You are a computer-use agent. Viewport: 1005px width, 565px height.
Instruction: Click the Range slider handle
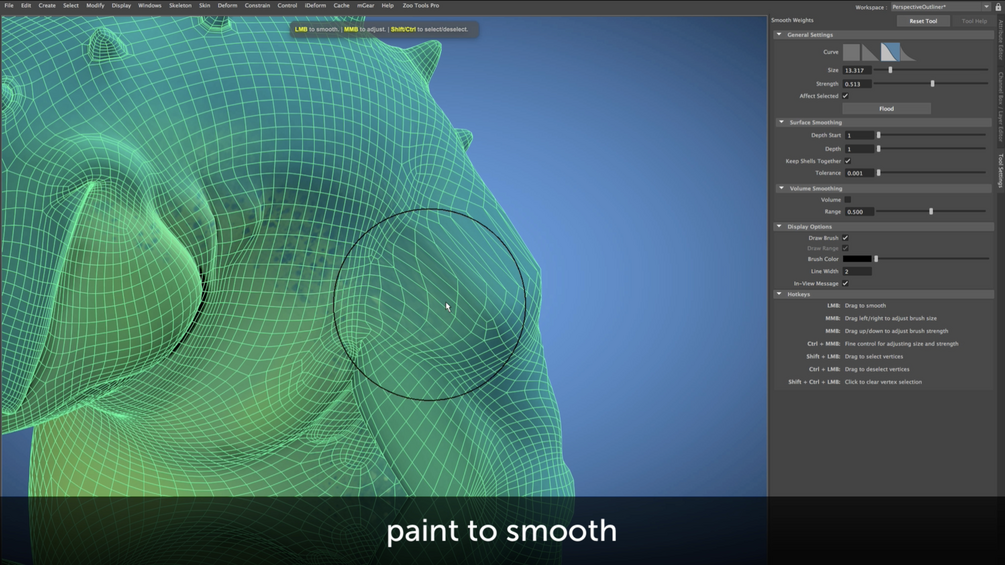pos(931,211)
